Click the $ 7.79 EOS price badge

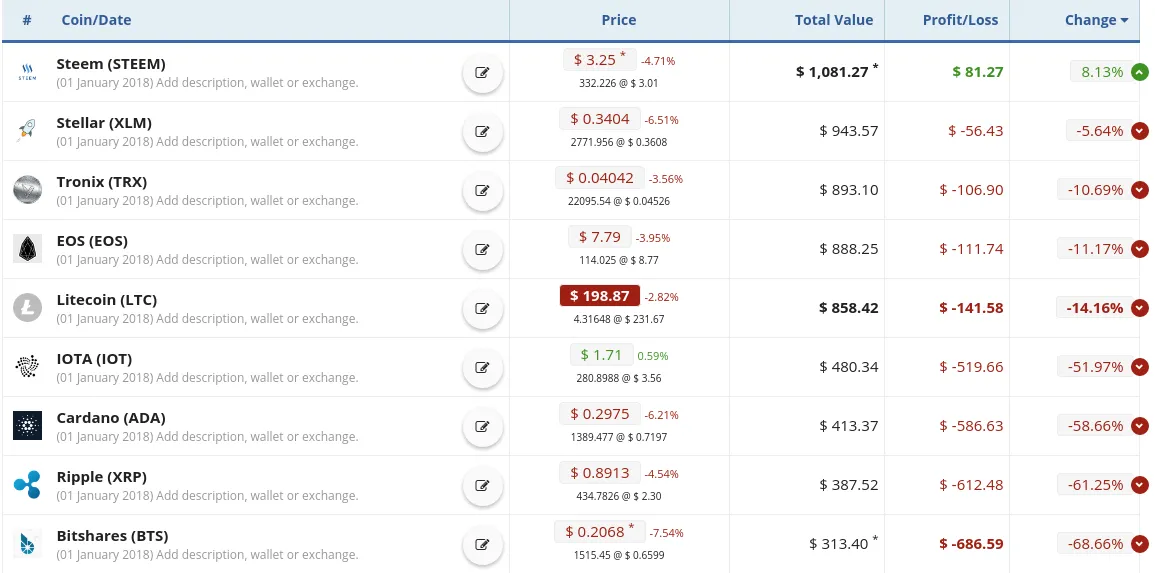click(600, 236)
